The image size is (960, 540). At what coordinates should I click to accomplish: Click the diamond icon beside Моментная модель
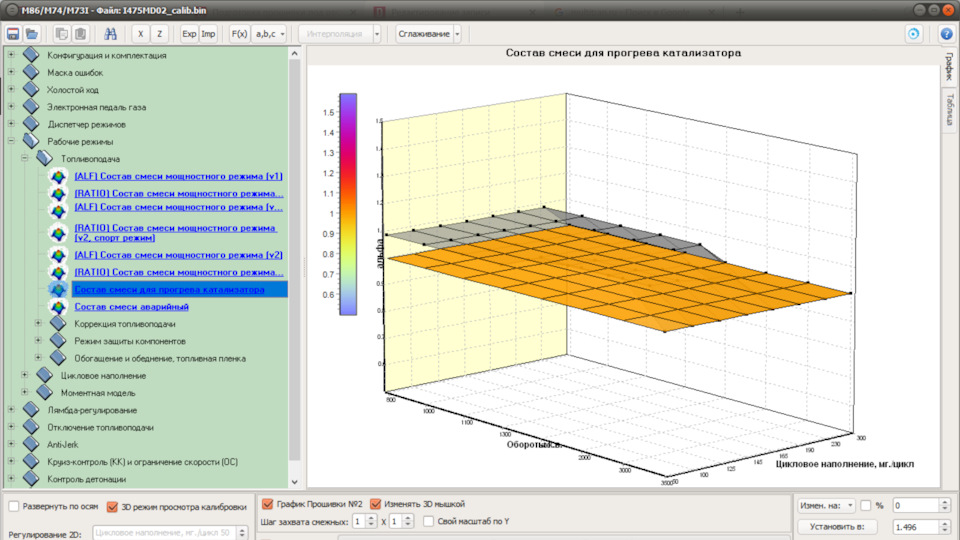tap(45, 392)
